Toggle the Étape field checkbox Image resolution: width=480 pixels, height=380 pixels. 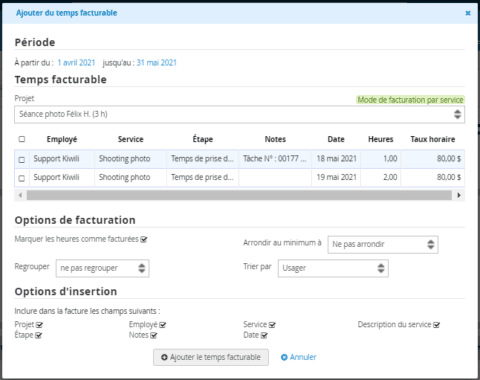[x=38, y=336]
